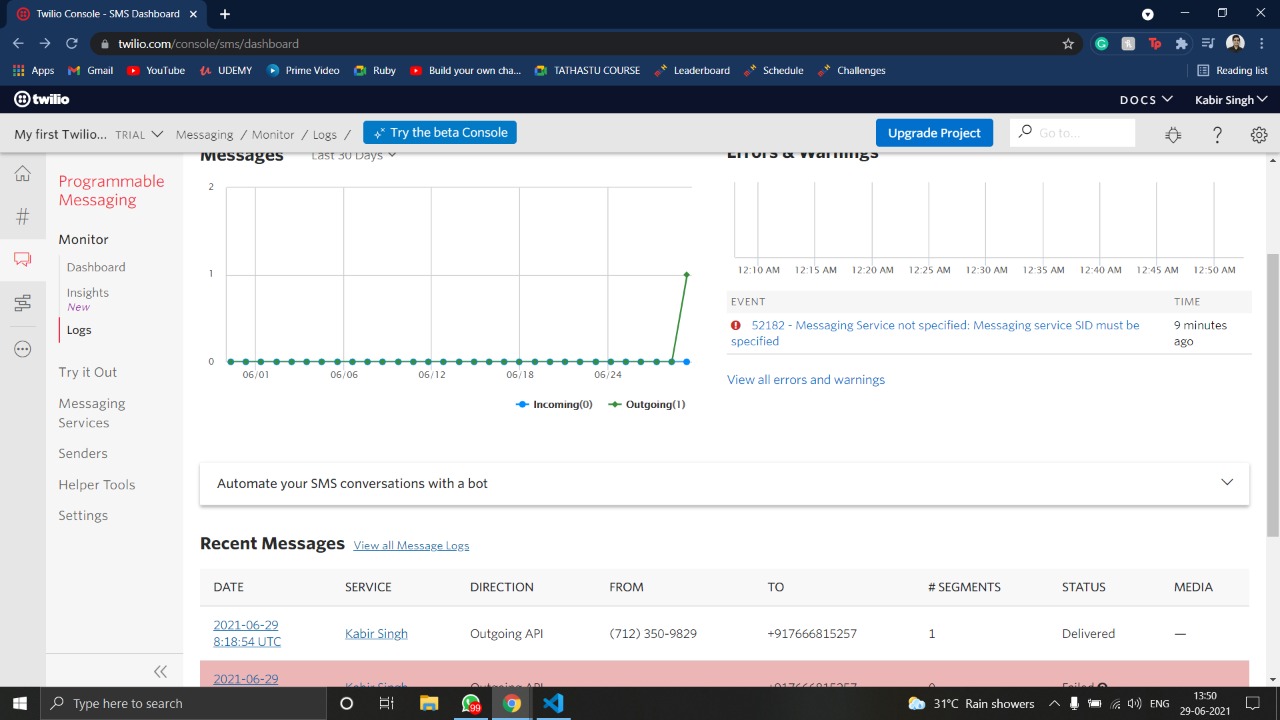Image resolution: width=1280 pixels, height=720 pixels.
Task: Open Gmail bookmark
Action: click(90, 70)
